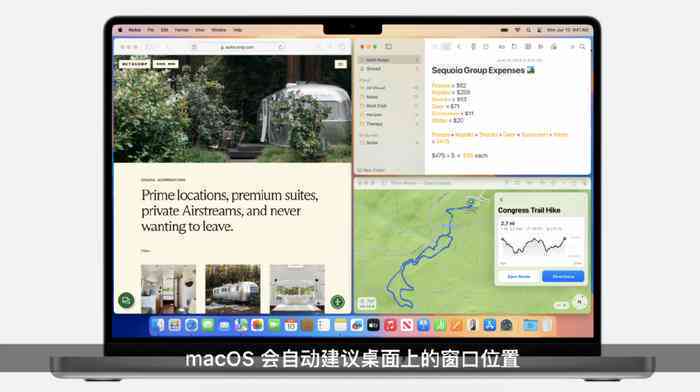This screenshot has width=700, height=392.
Task: Select the map mode button on the map
Action: click(367, 304)
